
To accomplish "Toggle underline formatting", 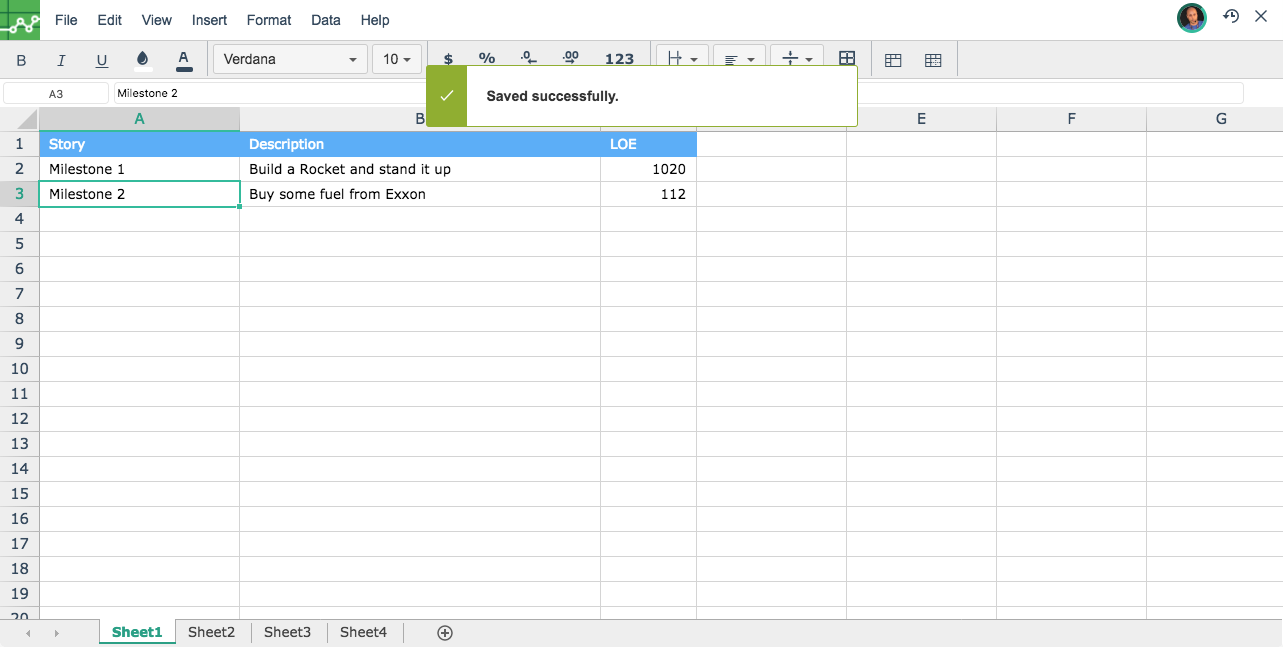I will point(101,60).
